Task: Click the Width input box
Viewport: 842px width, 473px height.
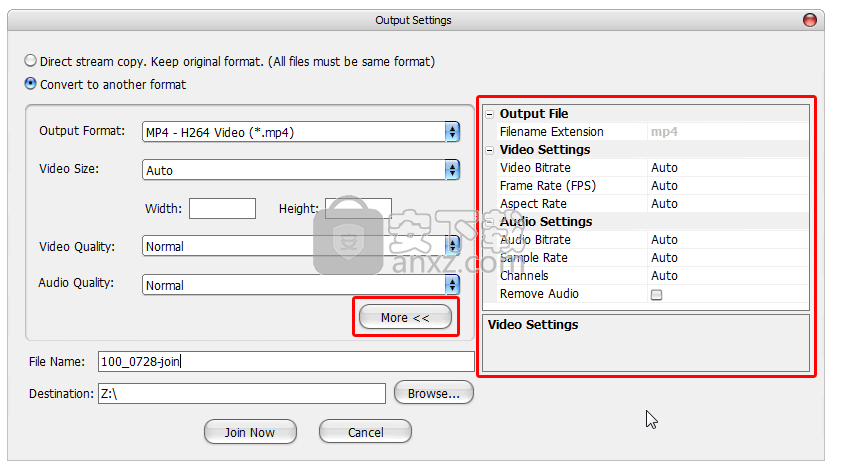Action: (x=222, y=208)
